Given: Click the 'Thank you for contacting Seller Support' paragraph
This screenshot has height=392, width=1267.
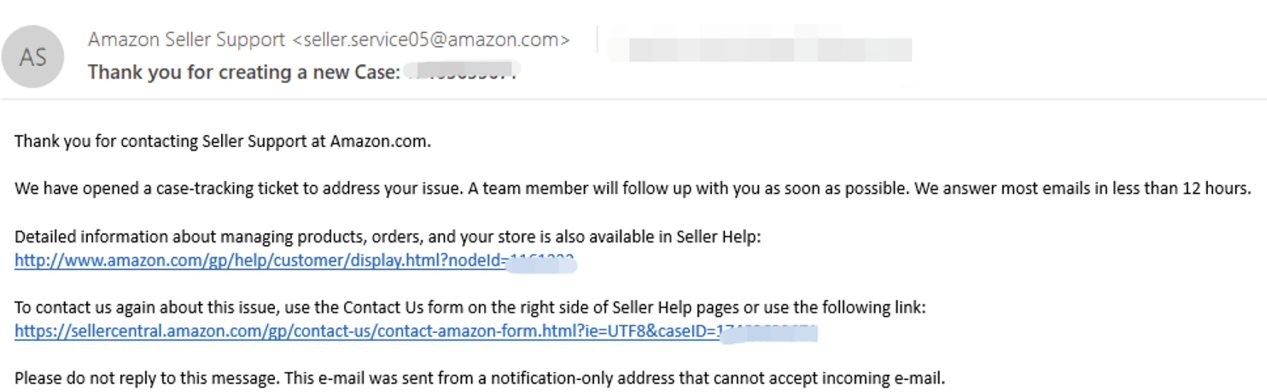Looking at the screenshot, I should tap(223, 141).
